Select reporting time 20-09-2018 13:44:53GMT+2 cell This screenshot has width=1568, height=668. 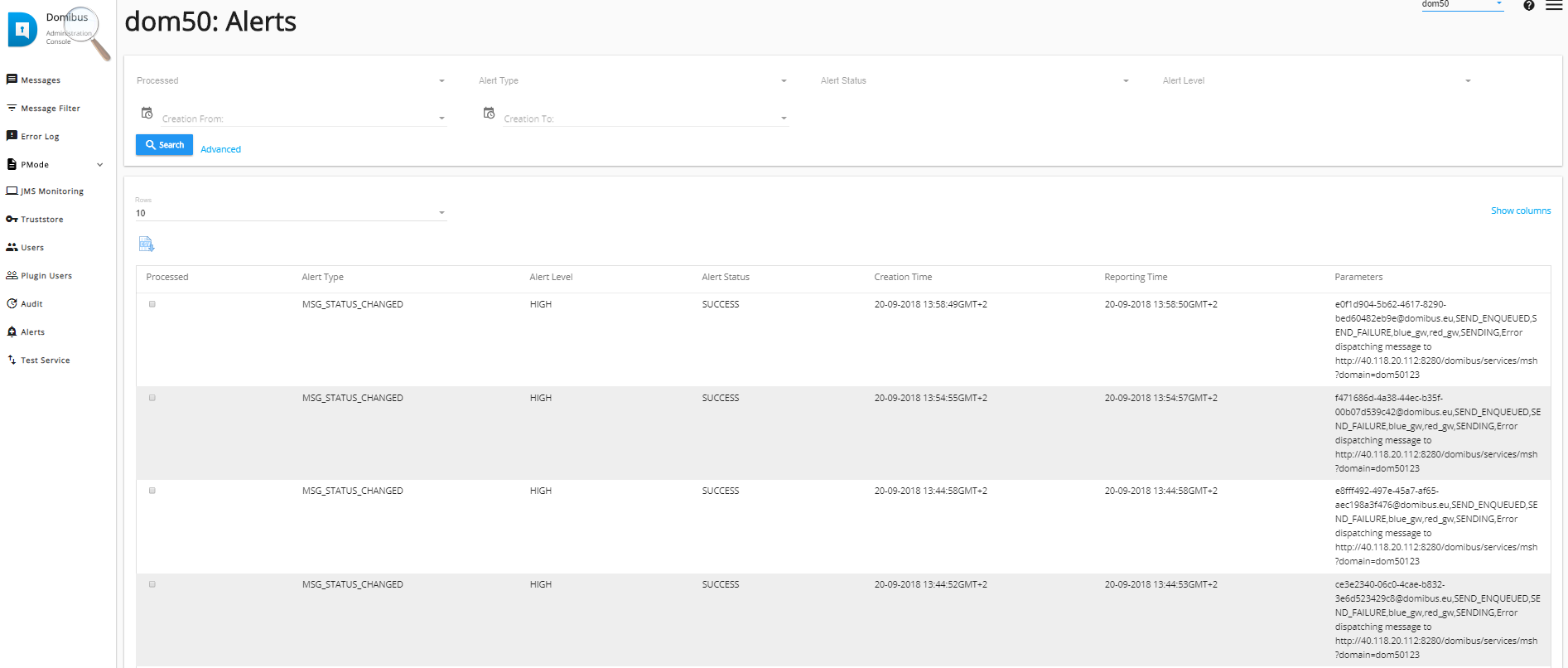(x=1160, y=584)
